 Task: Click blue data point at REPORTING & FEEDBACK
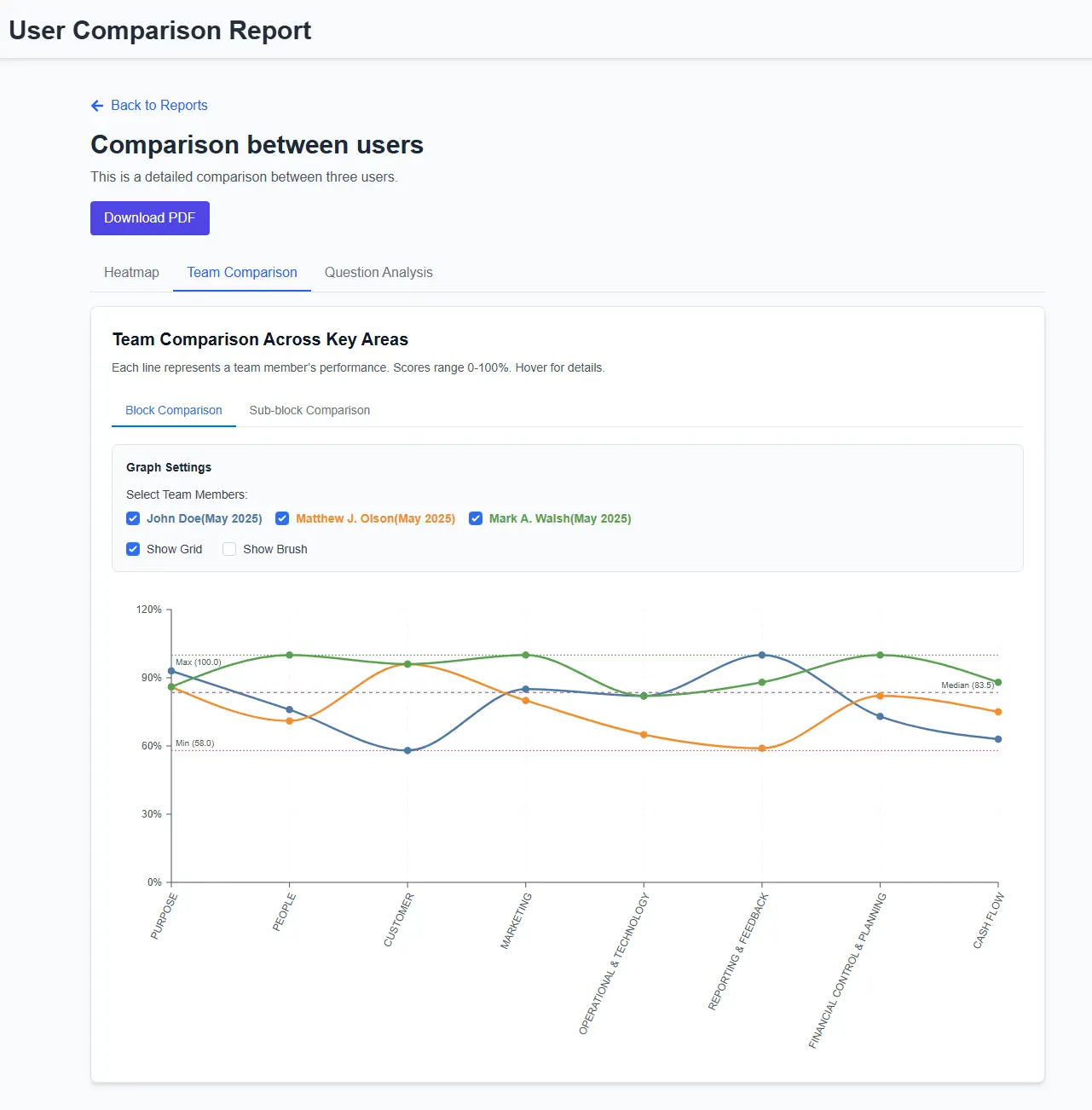[762, 655]
